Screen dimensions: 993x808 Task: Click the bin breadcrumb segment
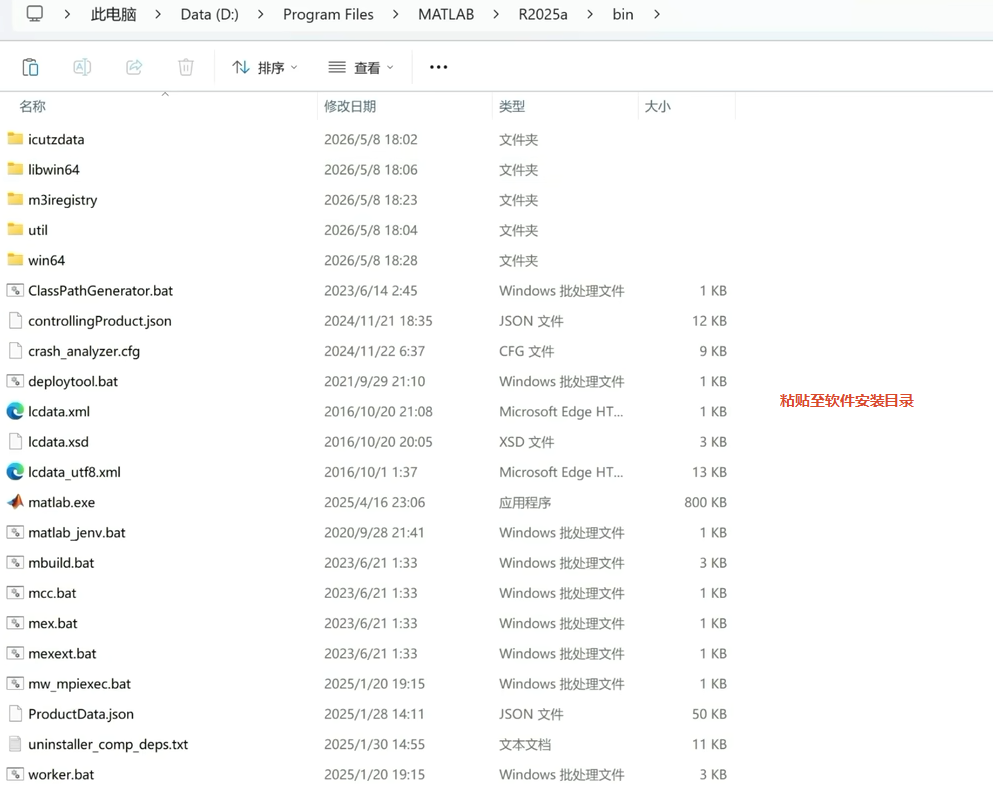pyautogui.click(x=623, y=14)
